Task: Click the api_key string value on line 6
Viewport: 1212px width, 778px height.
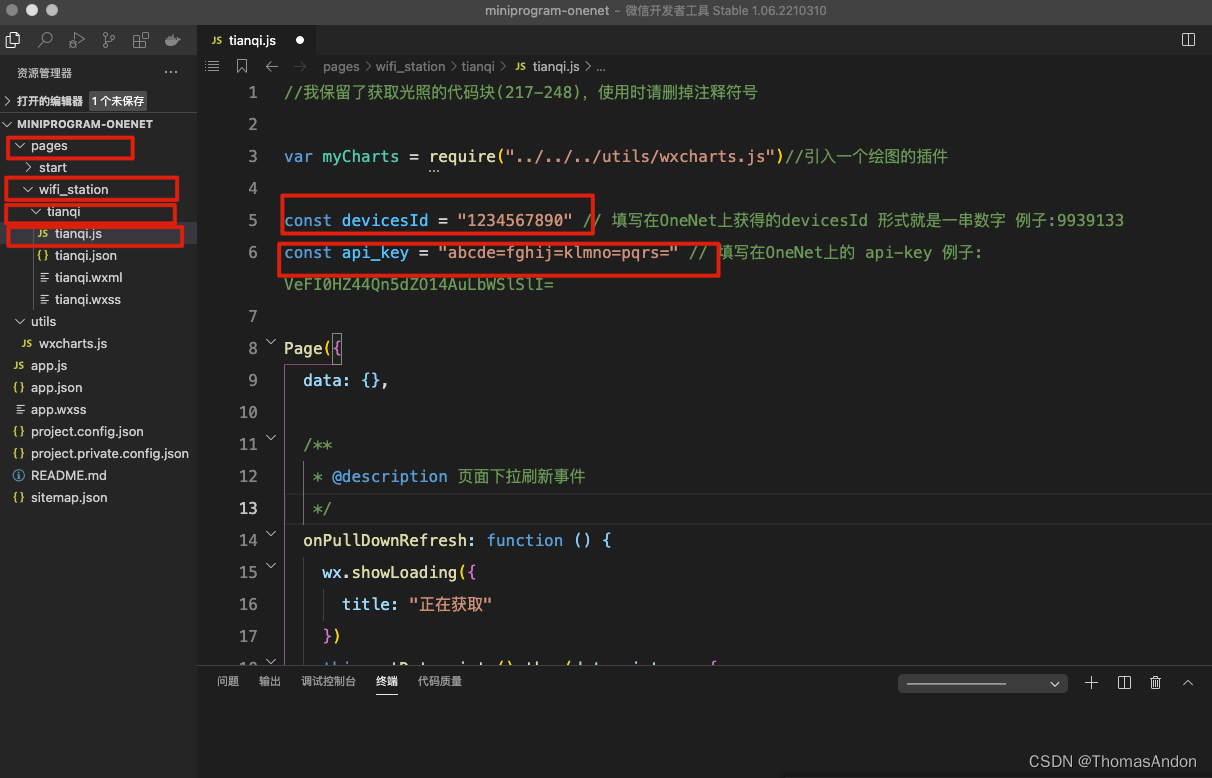Action: (x=558, y=252)
